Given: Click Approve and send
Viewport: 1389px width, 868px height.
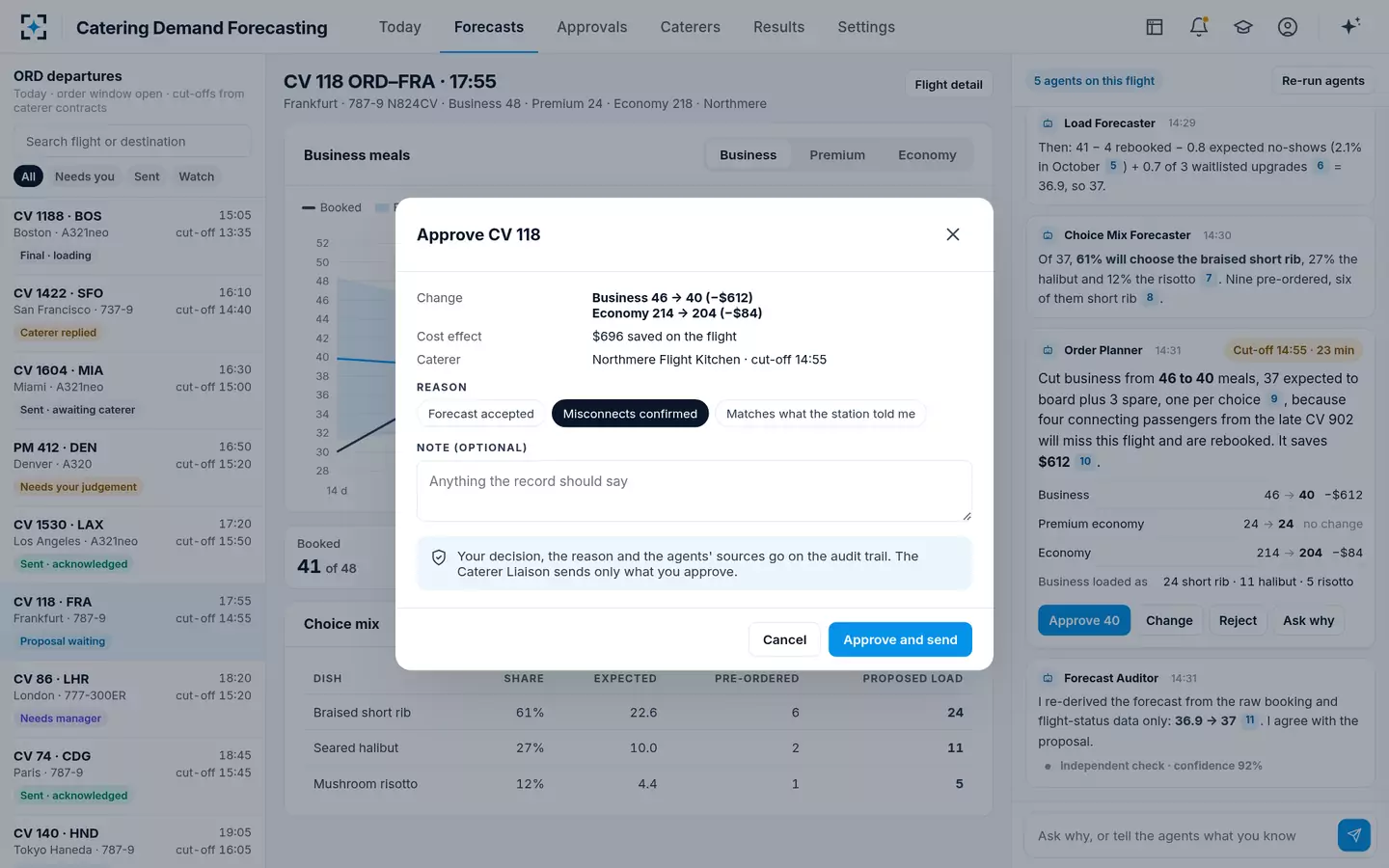Looking at the screenshot, I should coord(900,639).
